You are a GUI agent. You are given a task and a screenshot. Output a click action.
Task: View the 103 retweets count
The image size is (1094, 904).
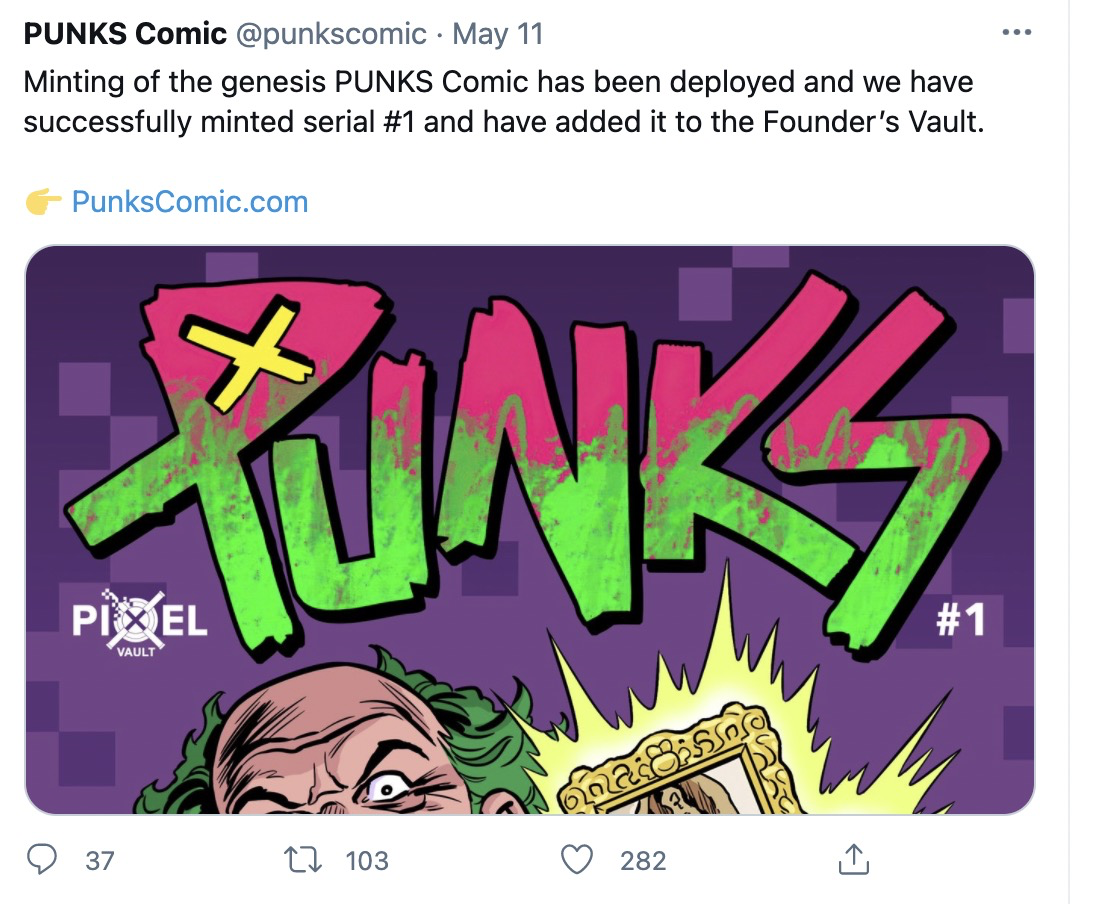click(x=367, y=860)
